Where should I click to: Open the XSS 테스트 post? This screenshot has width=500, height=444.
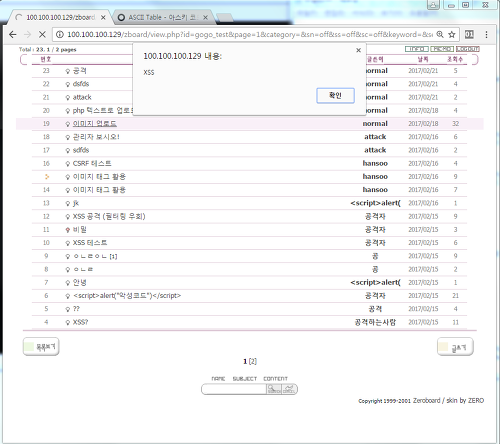(x=90, y=243)
